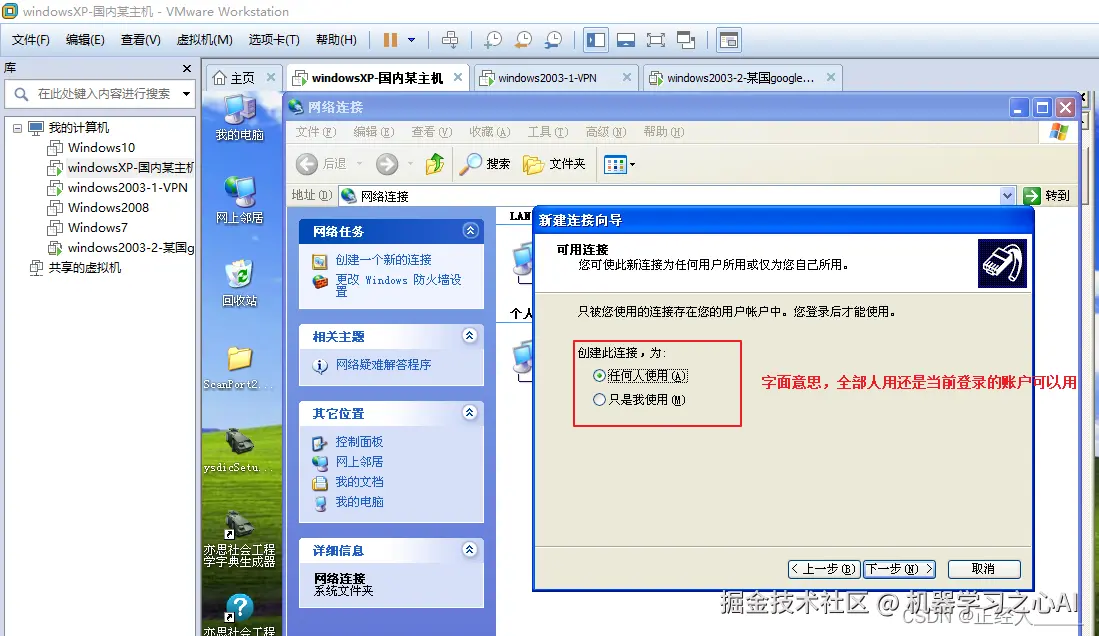This screenshot has width=1099, height=636.
Task: Click 文件夹 folders toolbar button
Action: pos(554,164)
